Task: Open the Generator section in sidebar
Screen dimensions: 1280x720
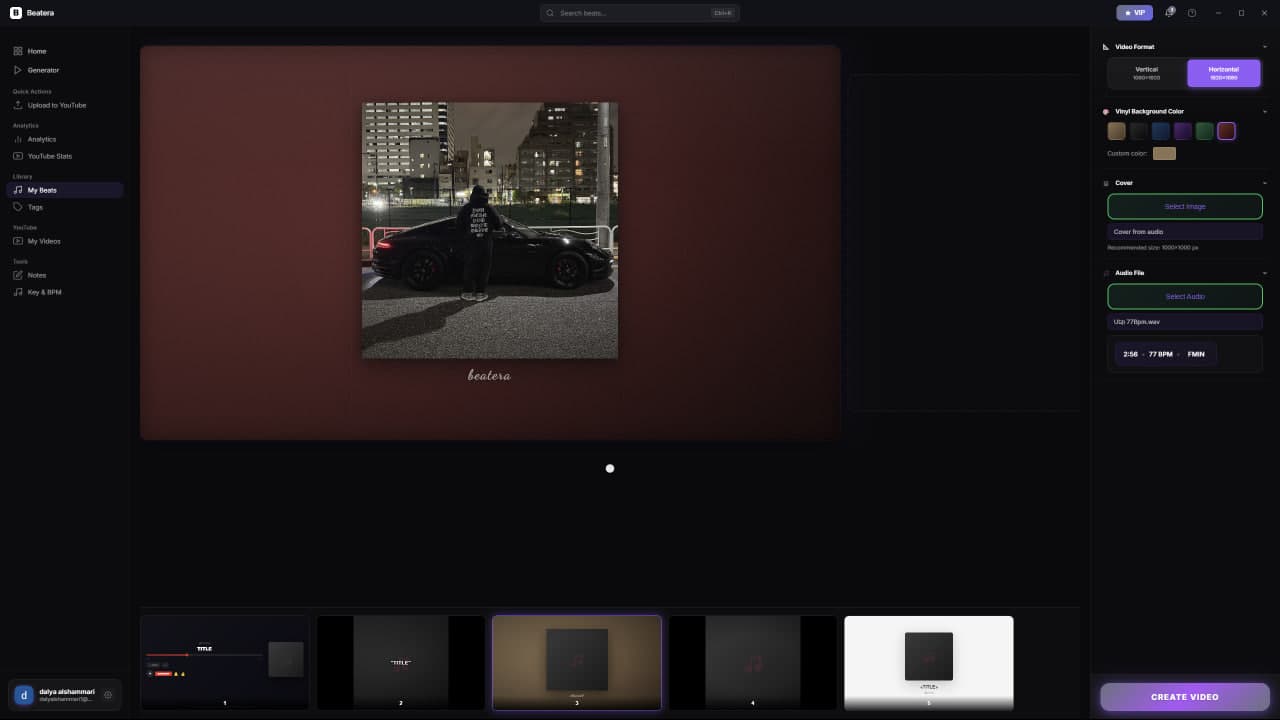Action: 42,70
